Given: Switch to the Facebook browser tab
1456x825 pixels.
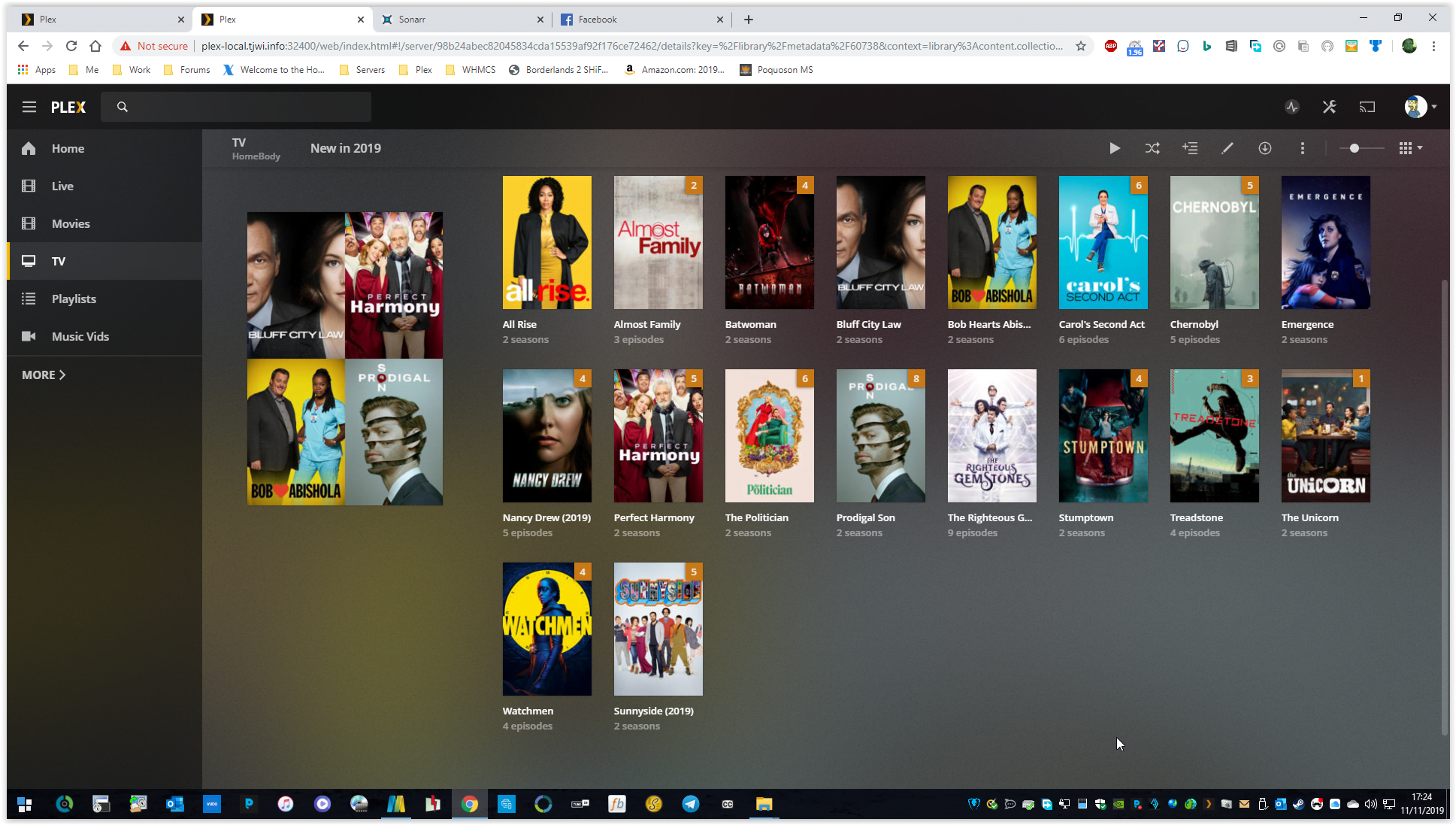Looking at the screenshot, I should (641, 20).
